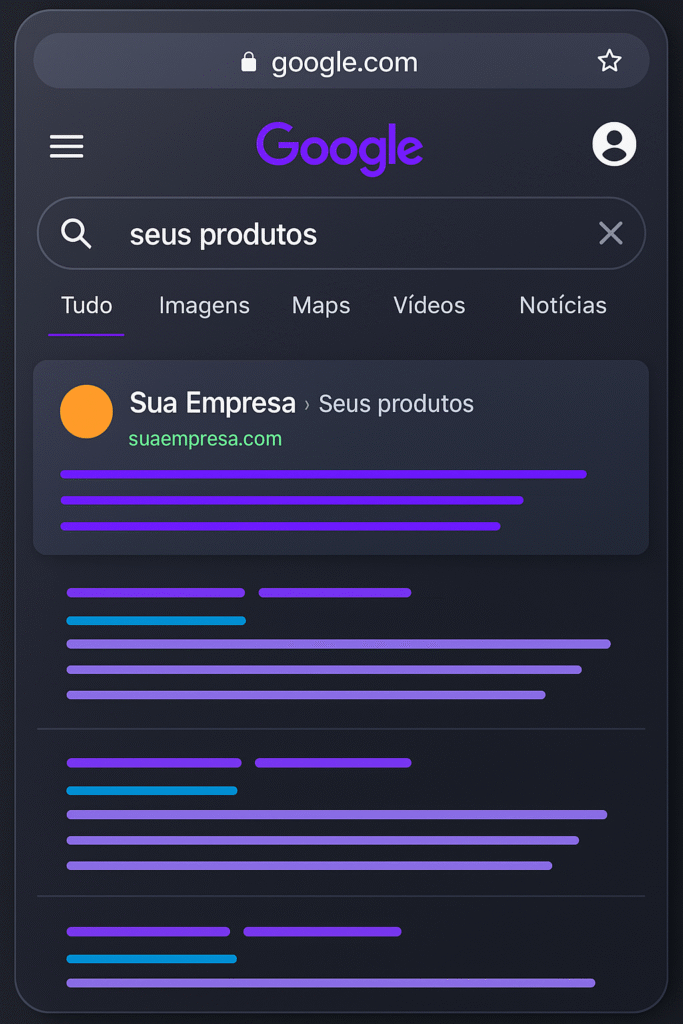Click the seus produtos search field
The image size is (683, 1024).
pos(341,233)
